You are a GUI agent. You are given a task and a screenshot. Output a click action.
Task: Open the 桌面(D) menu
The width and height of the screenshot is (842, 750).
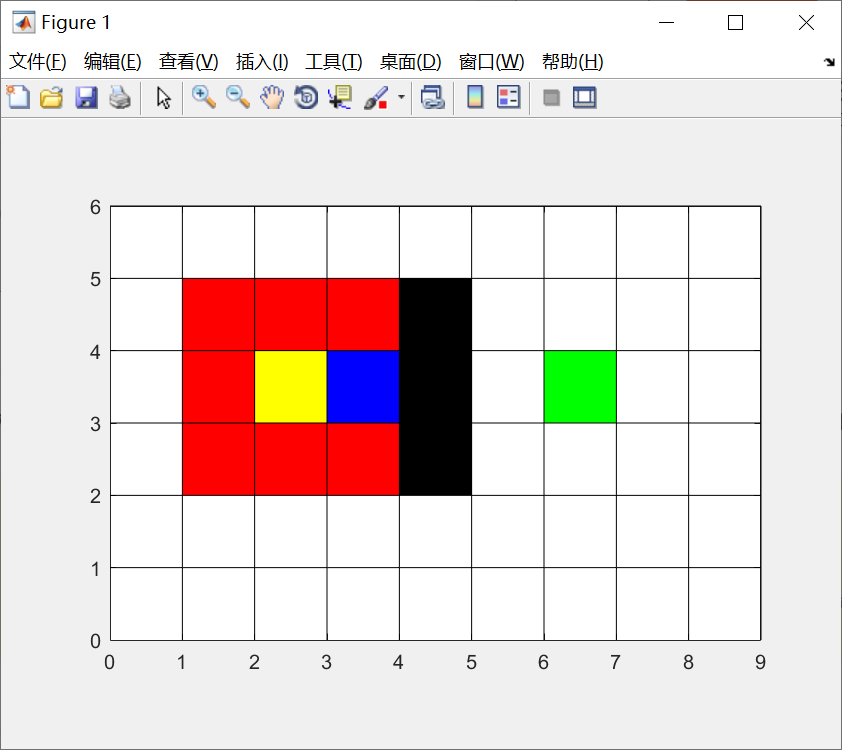click(410, 62)
